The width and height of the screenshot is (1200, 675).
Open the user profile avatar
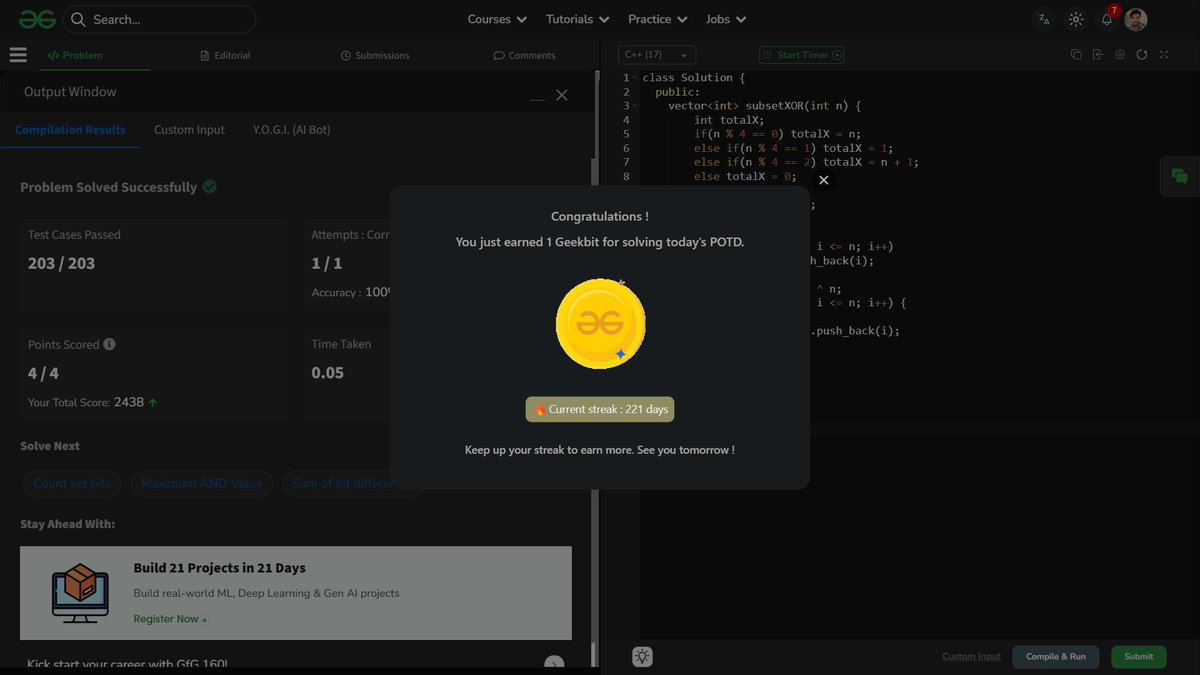click(1136, 19)
